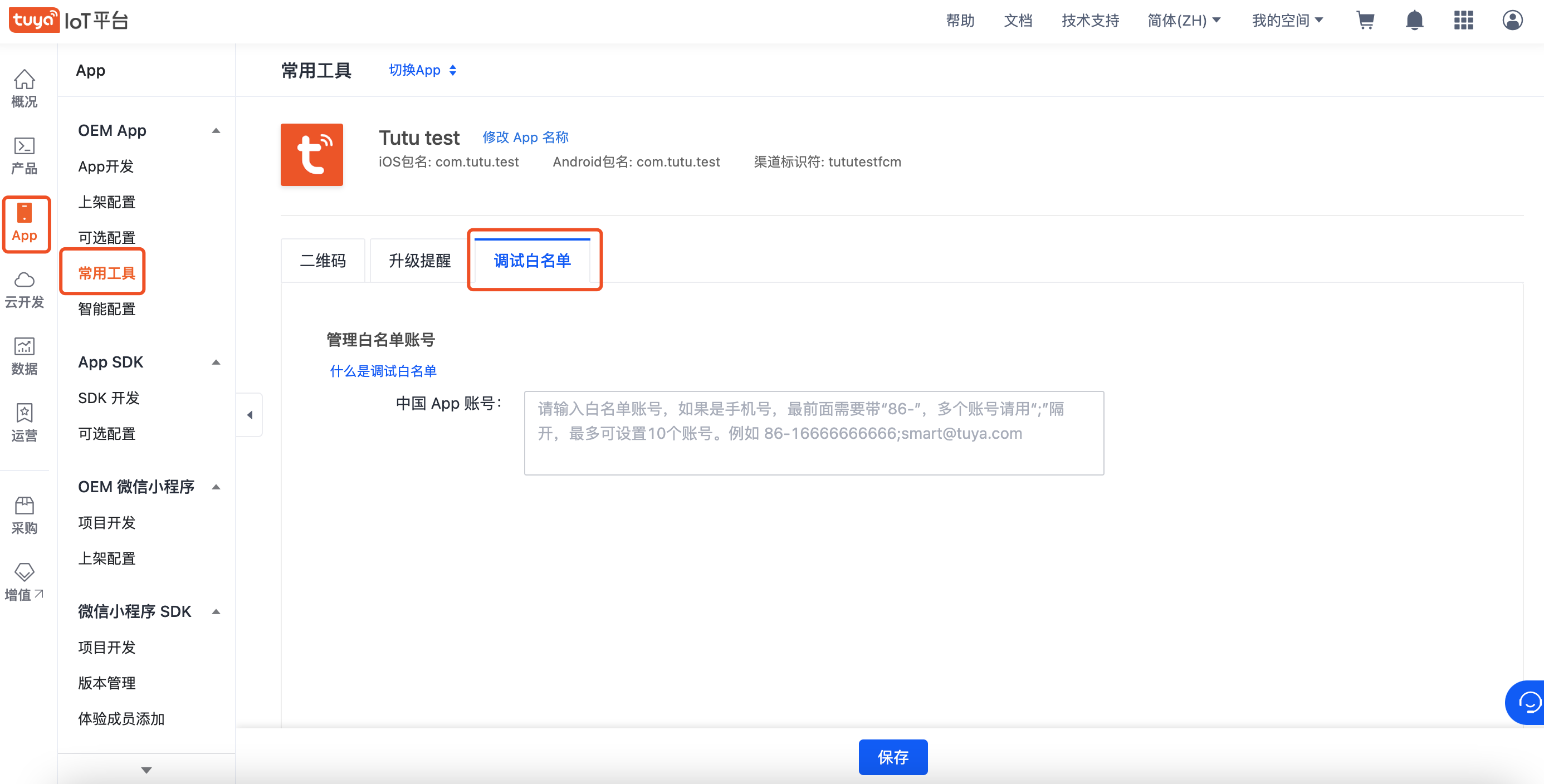Open the shopping cart icon in header

point(1365,21)
